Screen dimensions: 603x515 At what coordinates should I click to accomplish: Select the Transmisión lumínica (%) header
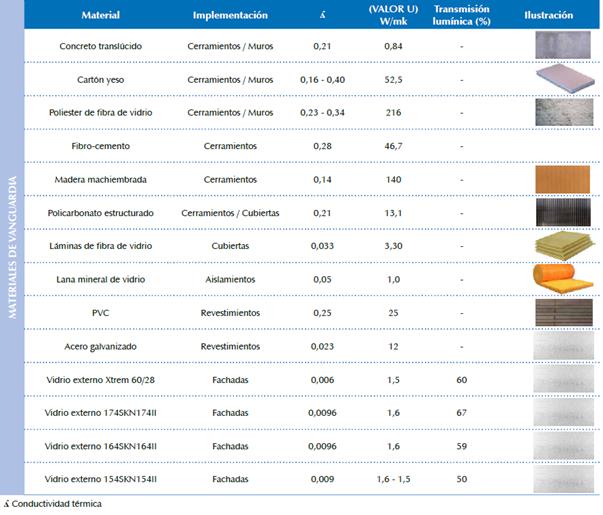[x=461, y=16]
